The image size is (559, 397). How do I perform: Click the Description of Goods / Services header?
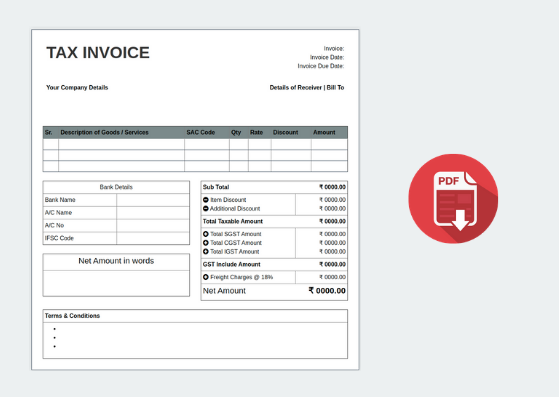pyautogui.click(x=104, y=133)
